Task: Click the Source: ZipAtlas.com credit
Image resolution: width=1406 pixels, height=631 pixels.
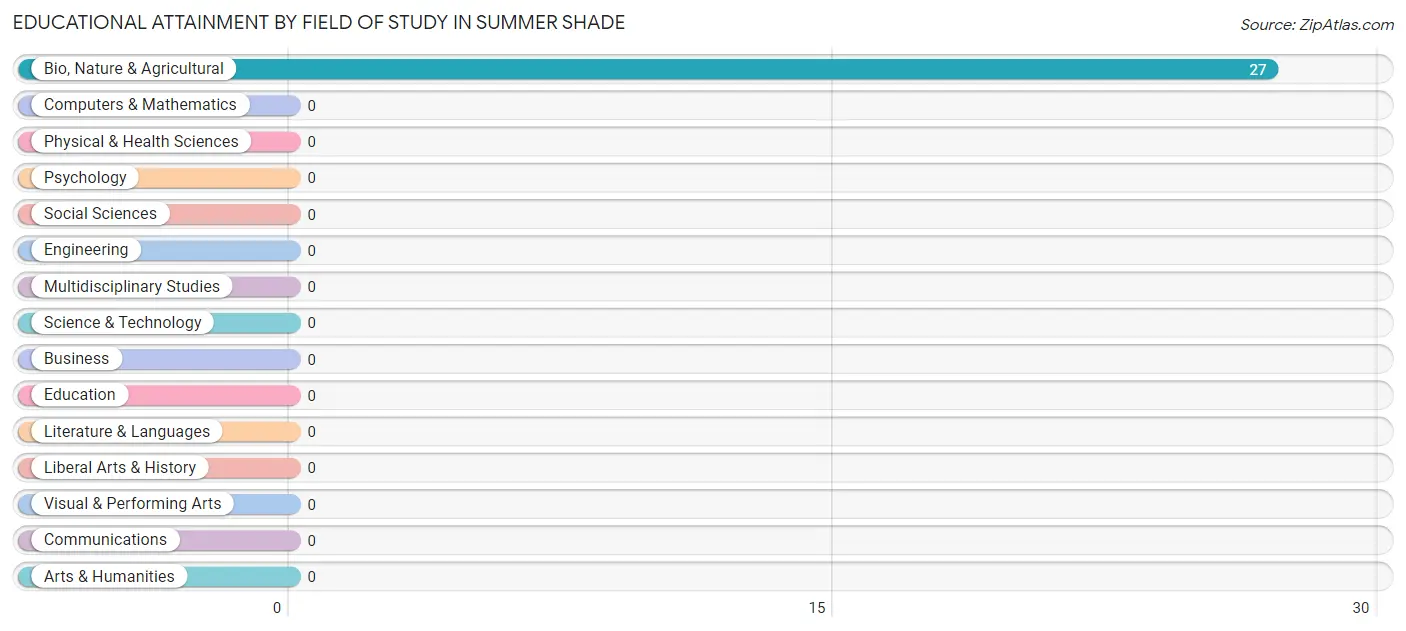Action: pos(1317,25)
